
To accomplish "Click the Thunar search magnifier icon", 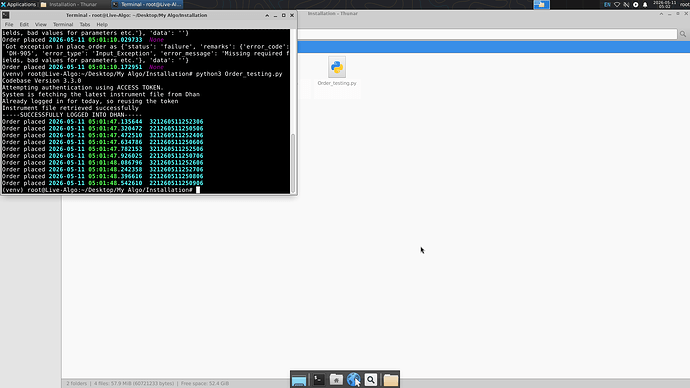I will click(683, 34).
